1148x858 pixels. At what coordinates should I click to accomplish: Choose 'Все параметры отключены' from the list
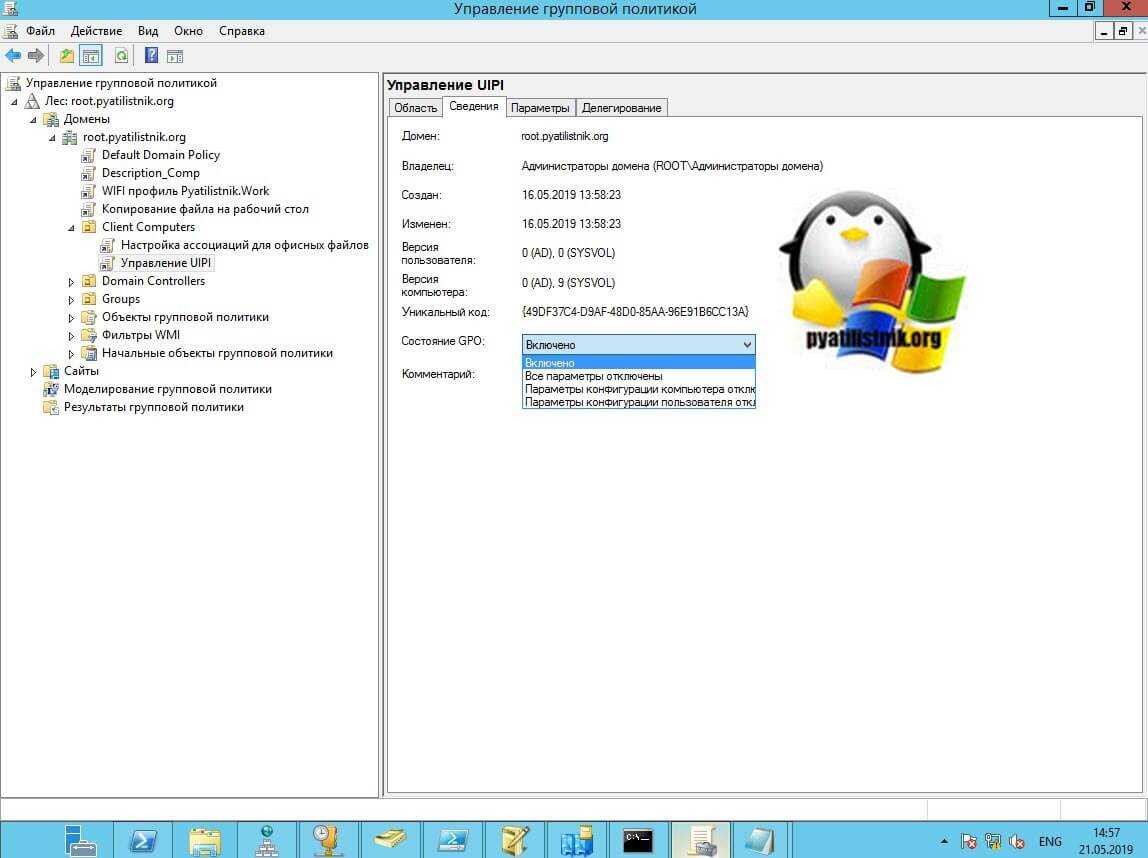(593, 376)
